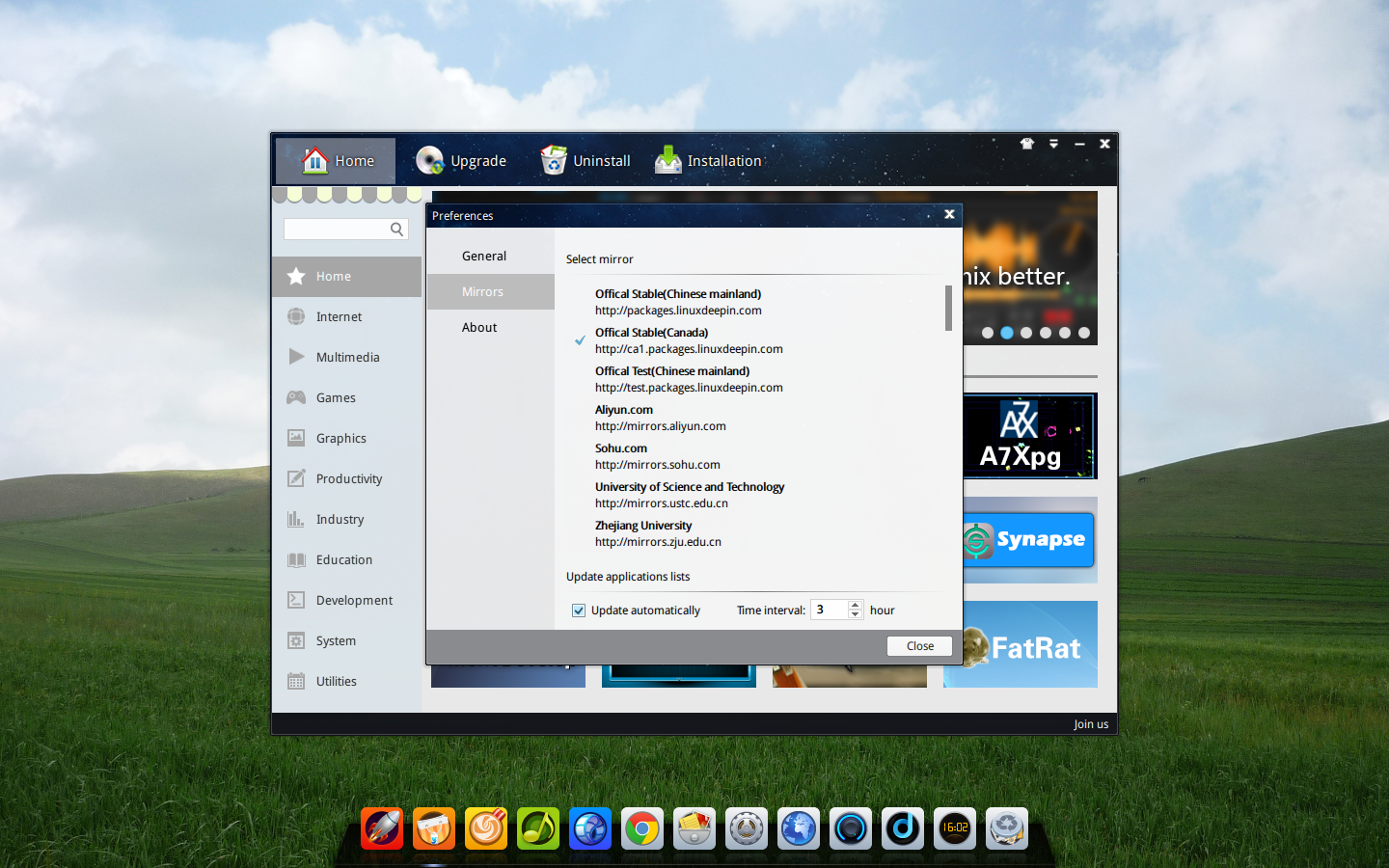
Task: Open the A7Xpg app thumbnail
Action: [x=1030, y=436]
